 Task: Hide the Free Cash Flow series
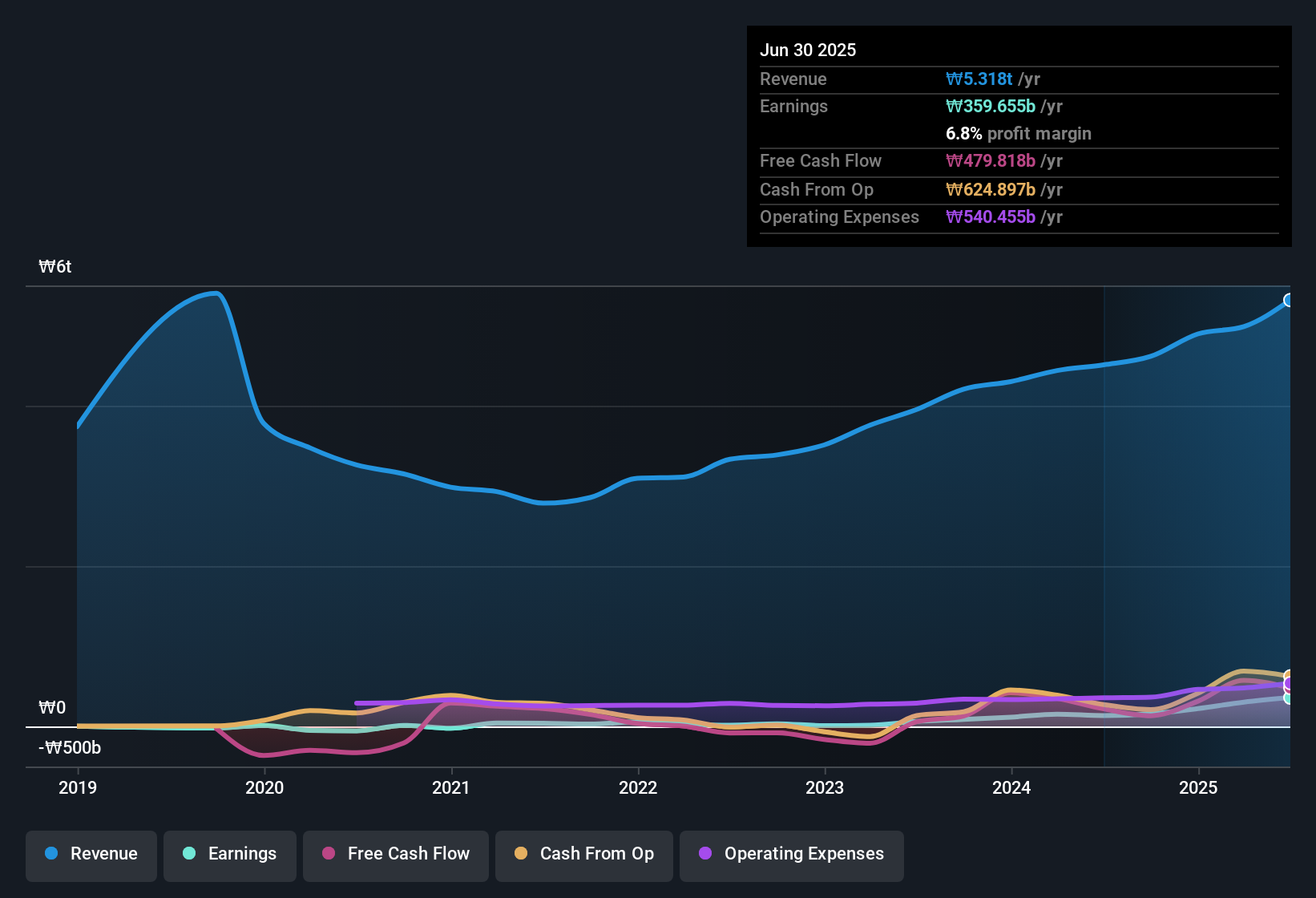tap(395, 854)
